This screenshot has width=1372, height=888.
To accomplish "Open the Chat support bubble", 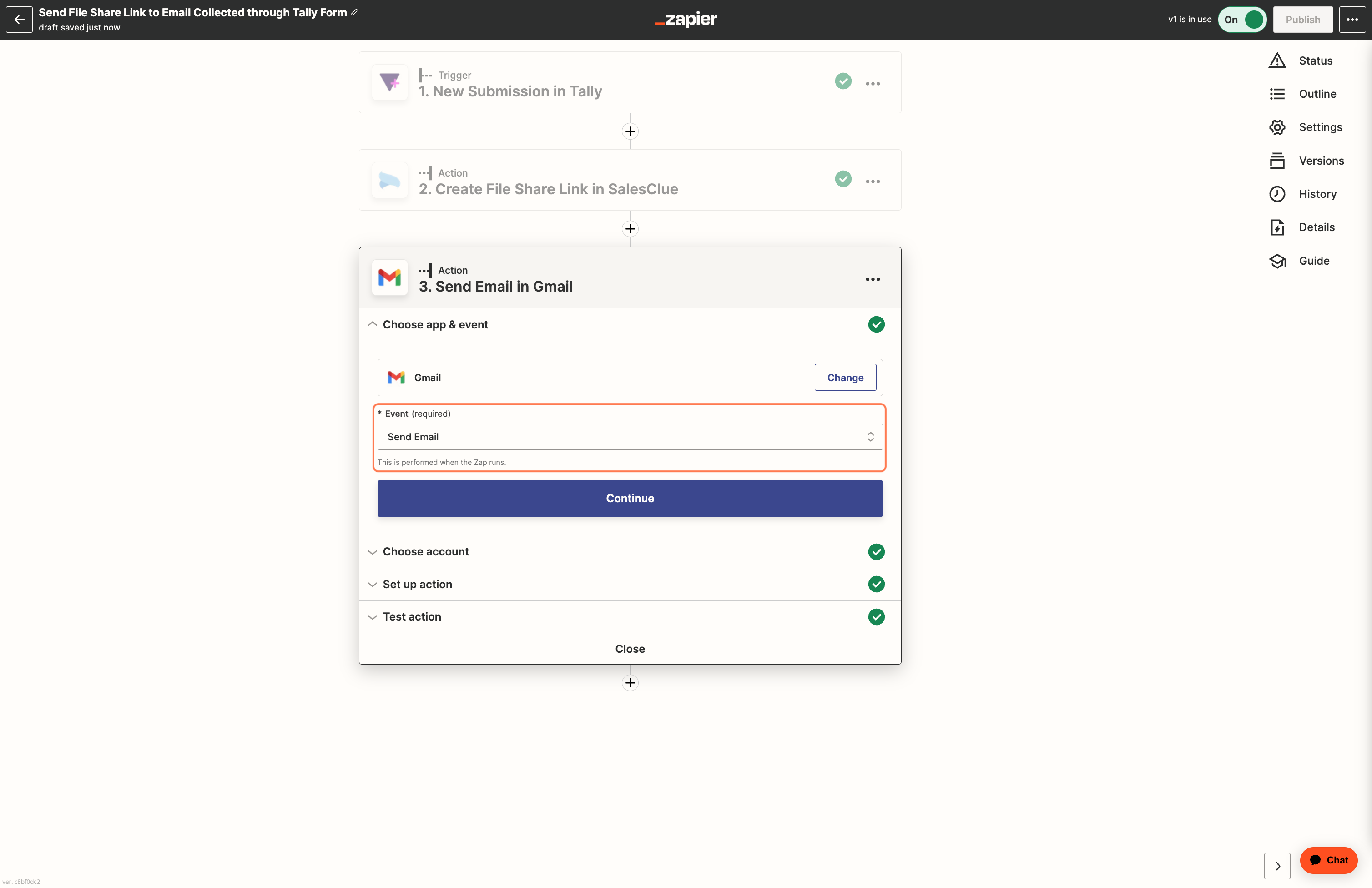I will coord(1329,860).
